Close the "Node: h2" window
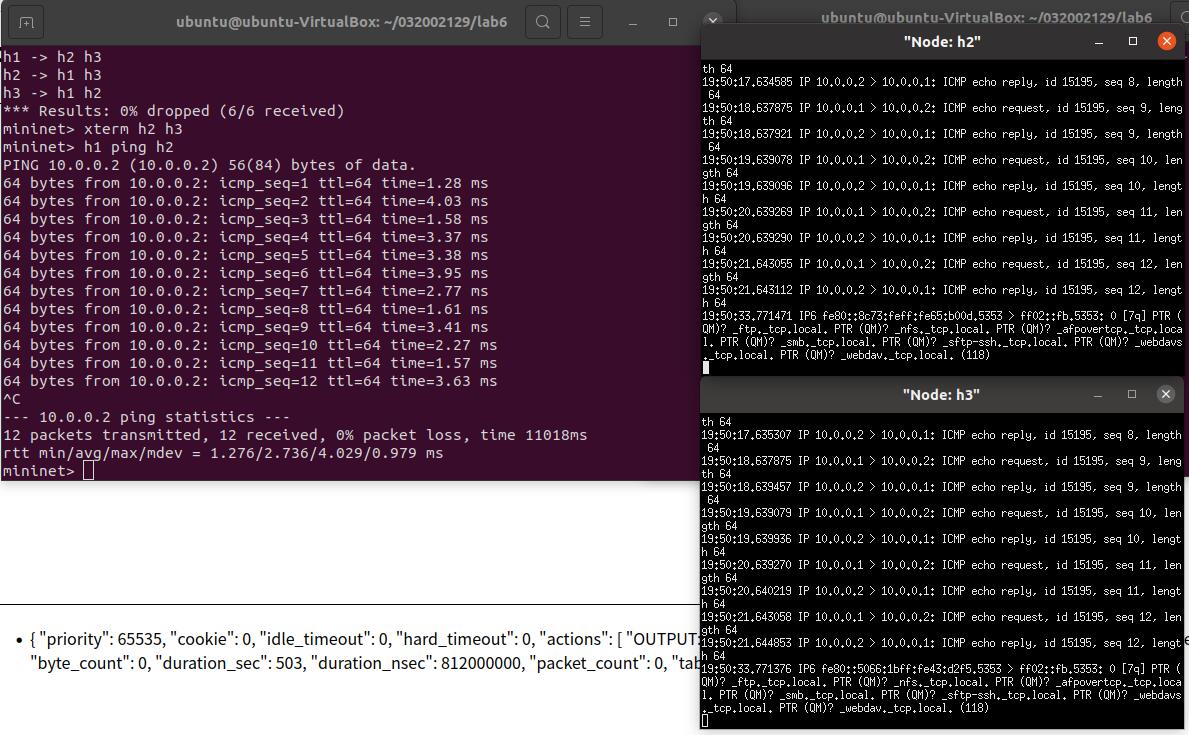1189x735 pixels. point(1166,42)
